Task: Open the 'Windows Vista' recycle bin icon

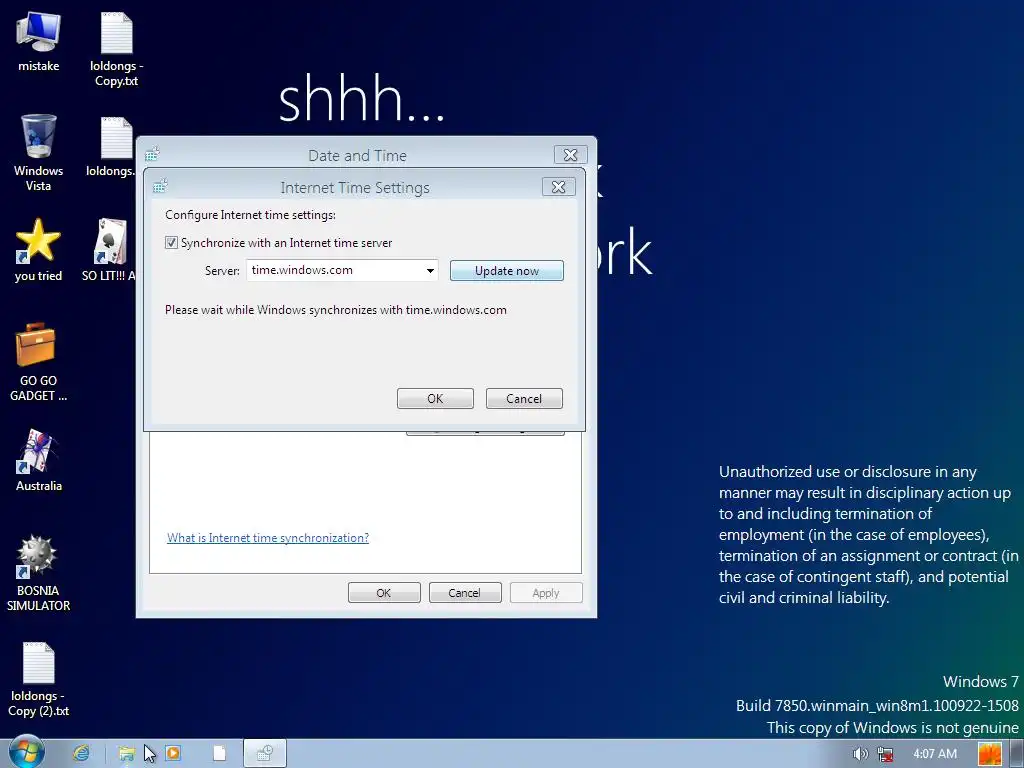Action: point(39,153)
